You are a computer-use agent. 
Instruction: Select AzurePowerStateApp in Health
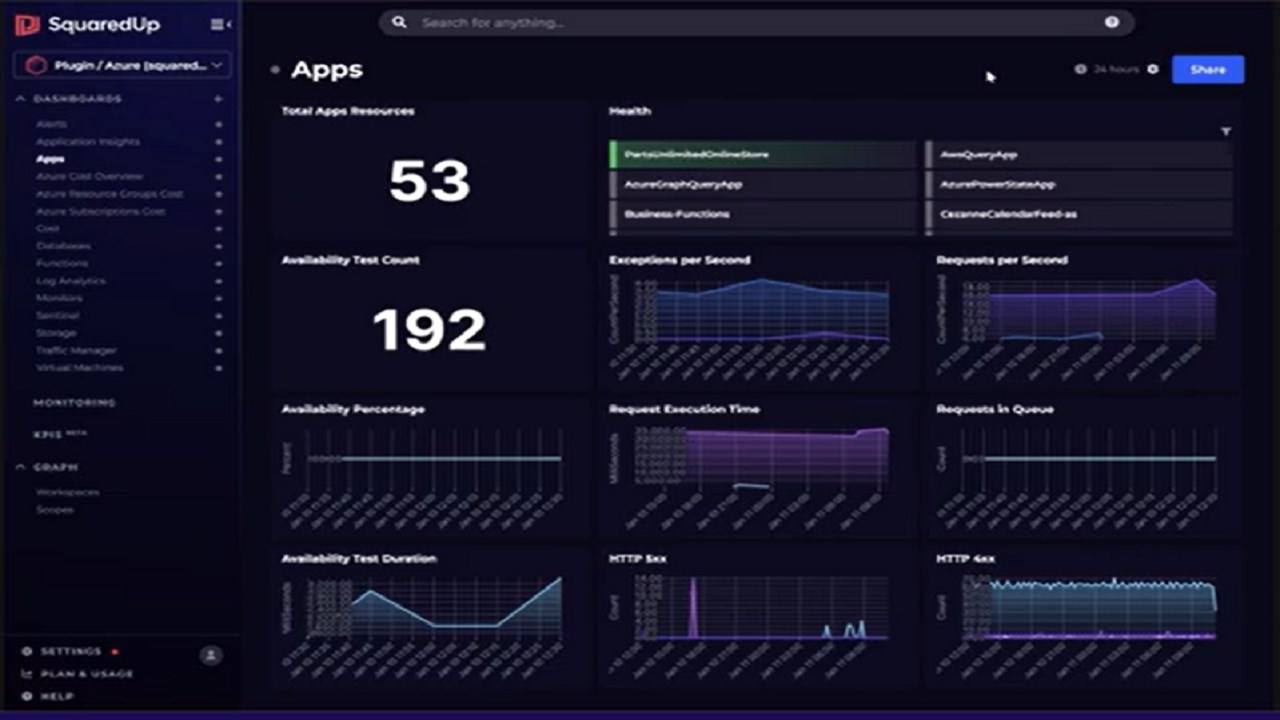pos(1079,184)
